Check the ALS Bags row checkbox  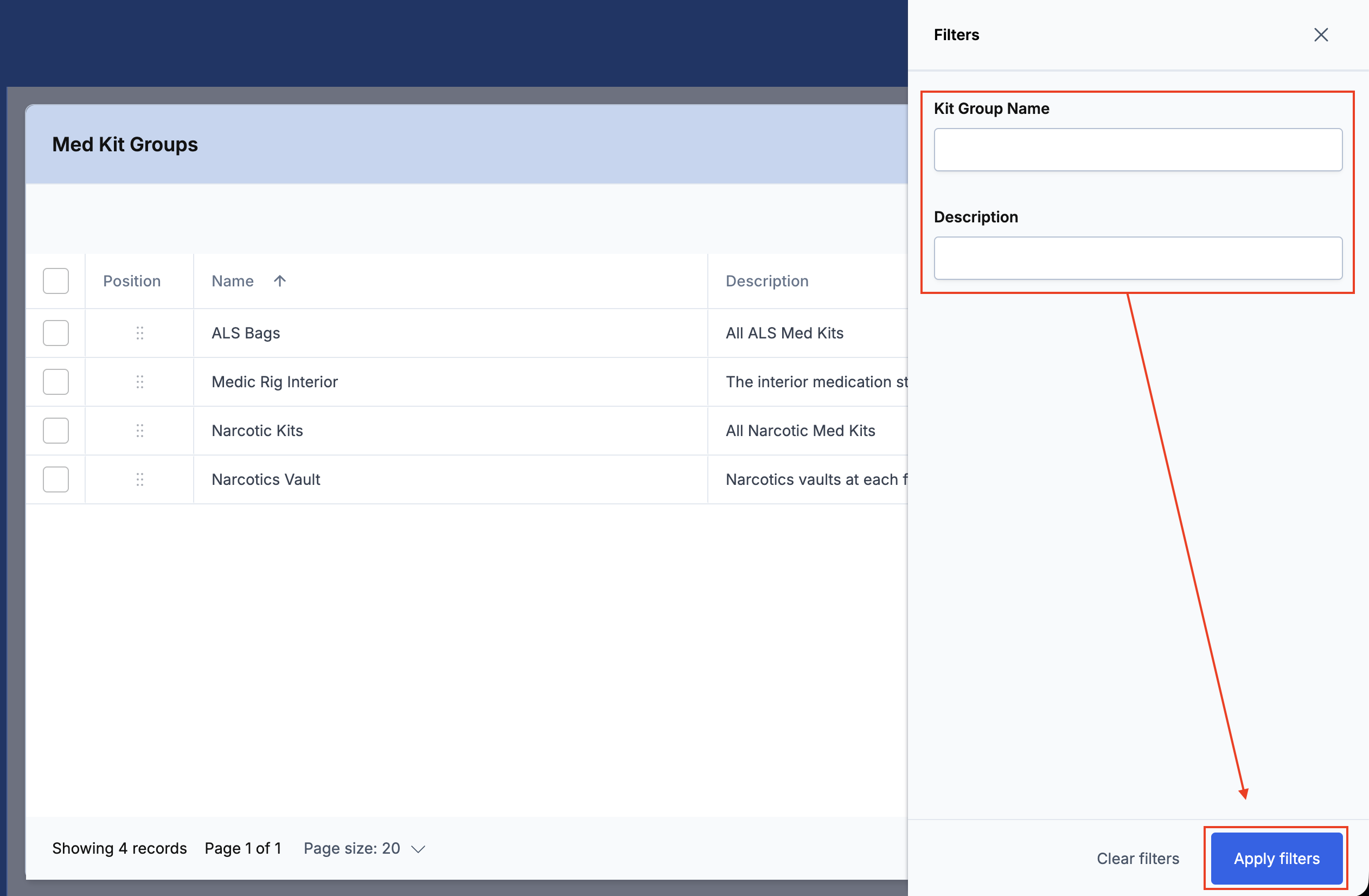(x=56, y=333)
